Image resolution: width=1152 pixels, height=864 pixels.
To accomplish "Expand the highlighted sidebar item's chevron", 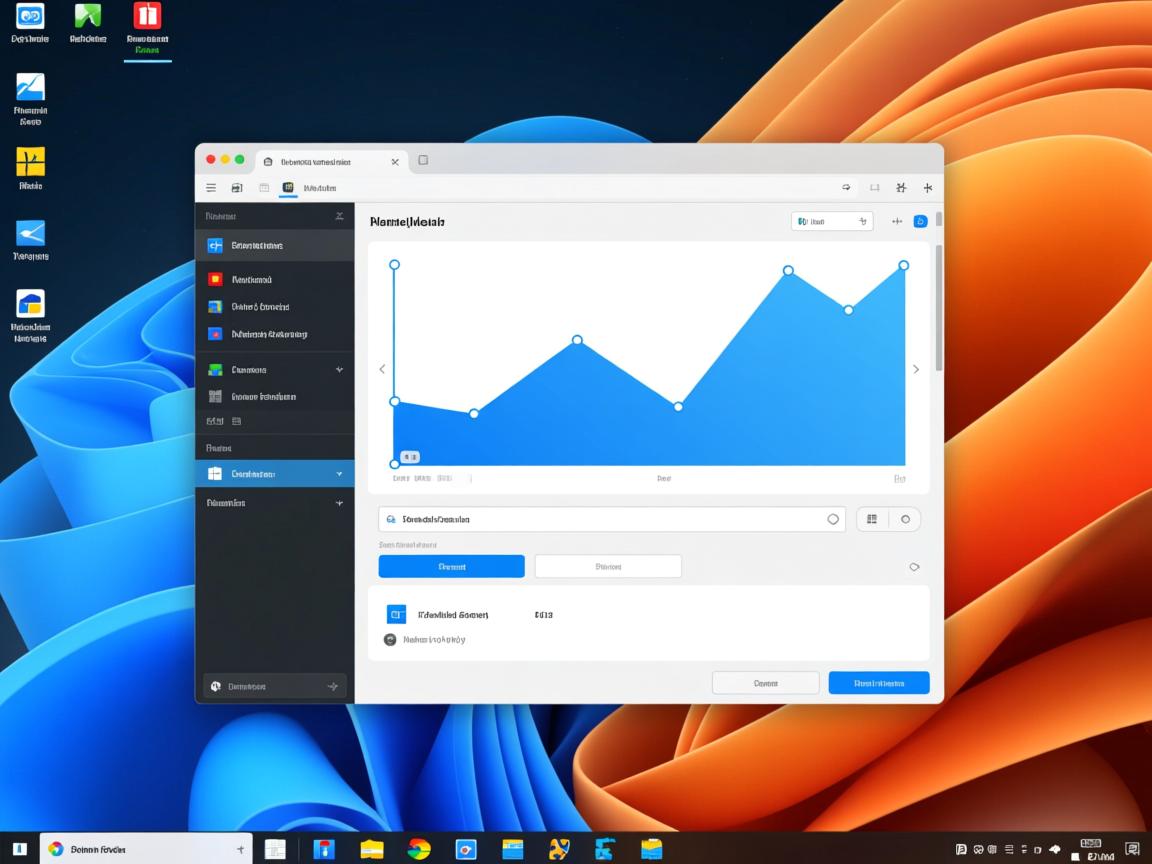I will pyautogui.click(x=339, y=473).
